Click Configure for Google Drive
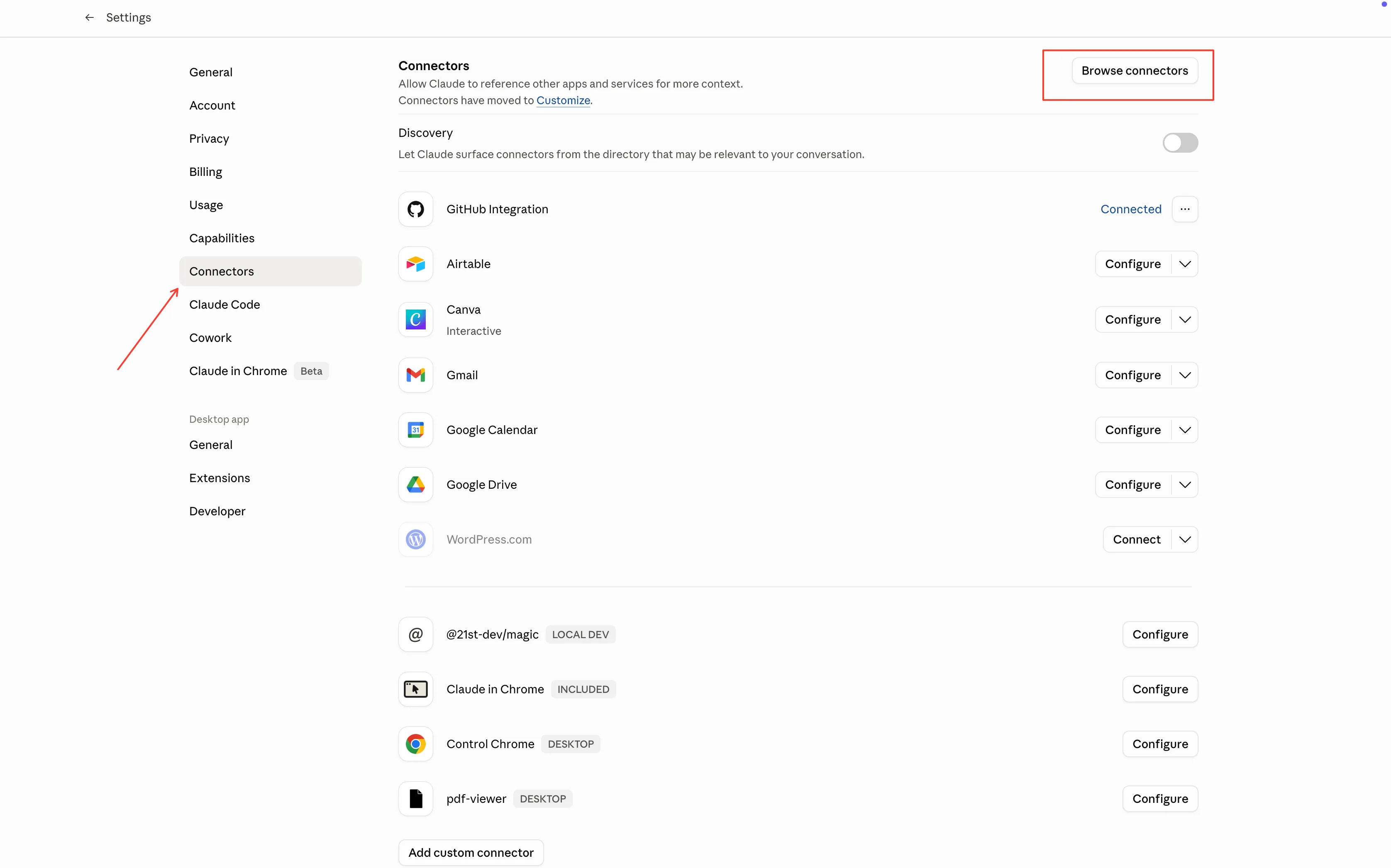The image size is (1391, 868). pyautogui.click(x=1132, y=485)
